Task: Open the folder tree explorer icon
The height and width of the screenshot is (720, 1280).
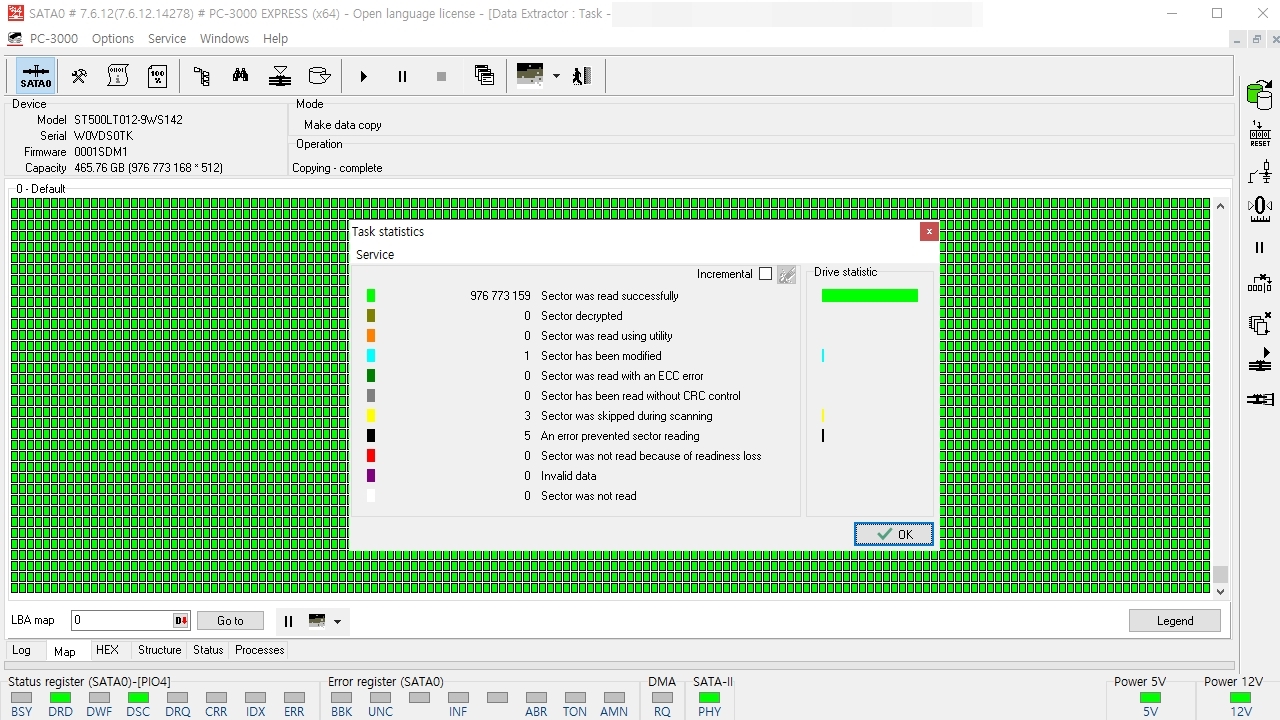Action: pos(201,76)
